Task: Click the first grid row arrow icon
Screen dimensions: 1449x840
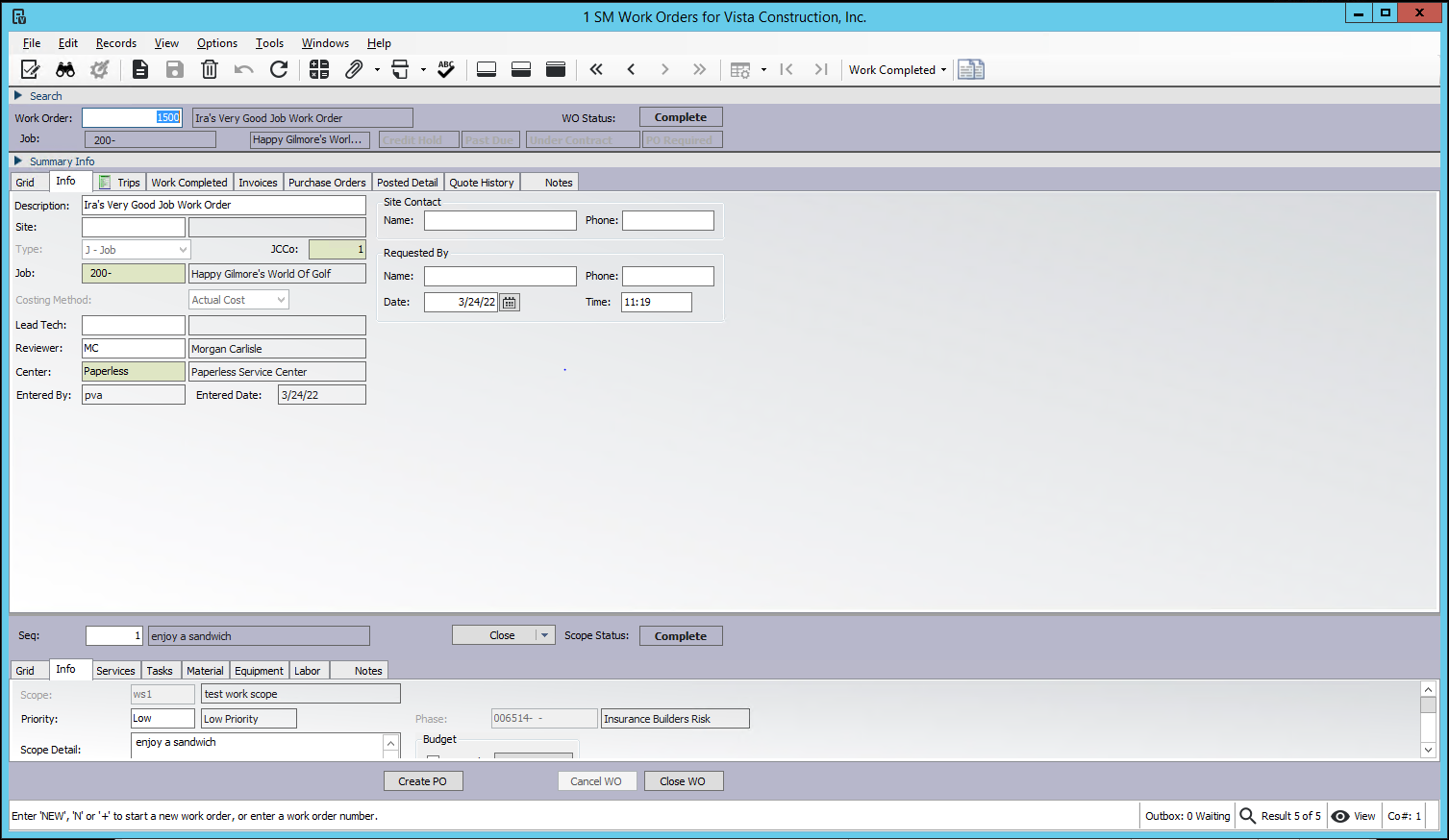Action: point(787,69)
